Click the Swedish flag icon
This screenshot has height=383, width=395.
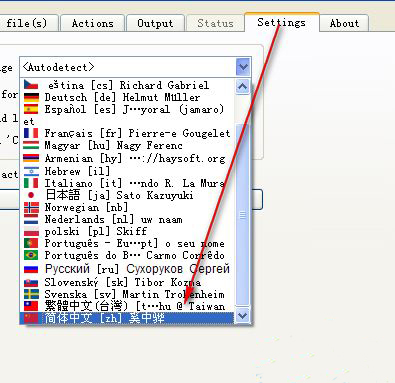coord(31,294)
